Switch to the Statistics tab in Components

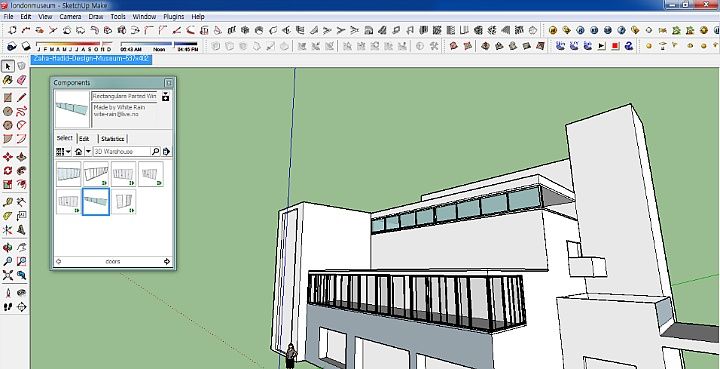click(112, 139)
